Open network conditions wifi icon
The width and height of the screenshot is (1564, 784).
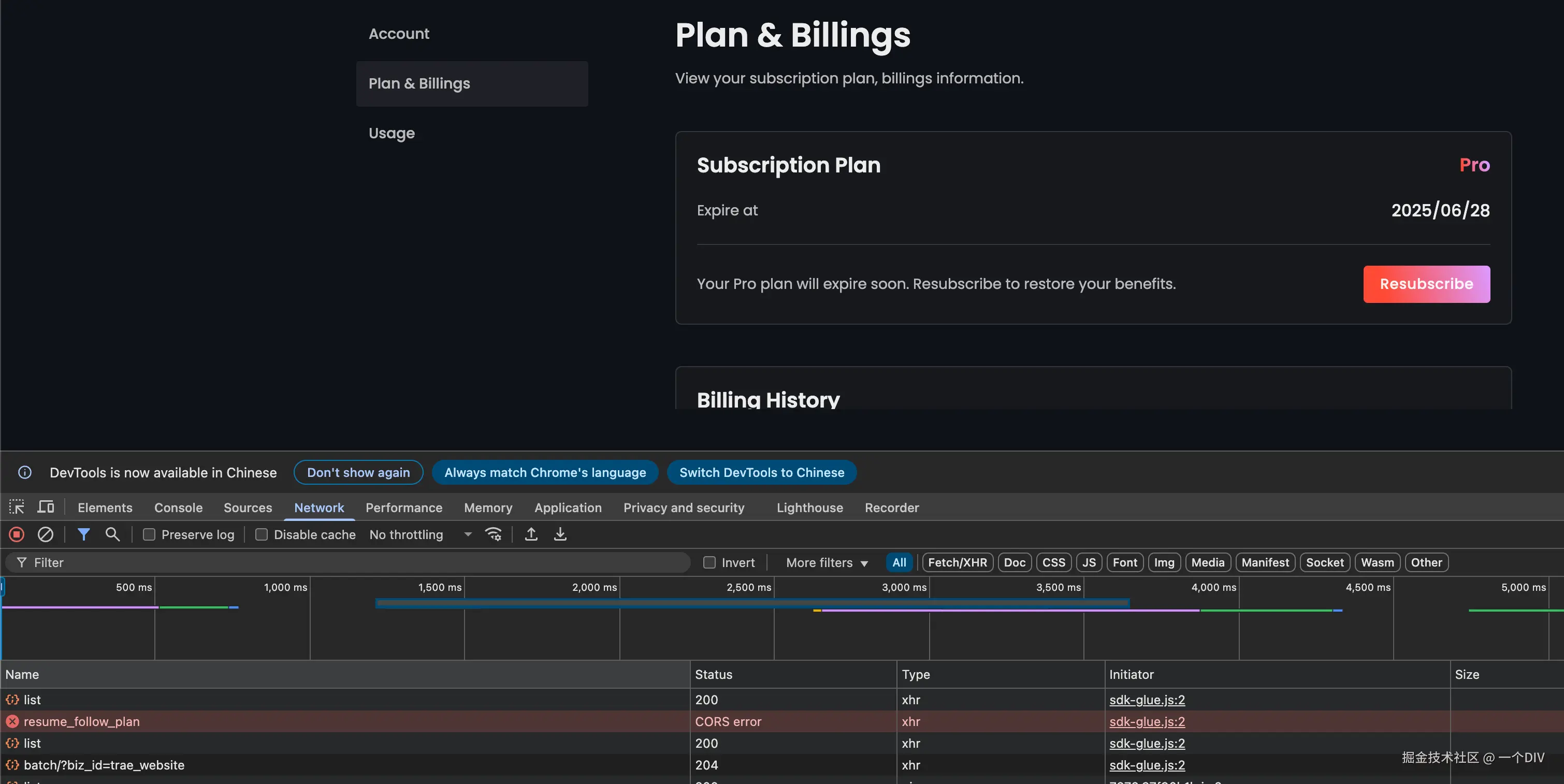pyautogui.click(x=493, y=534)
